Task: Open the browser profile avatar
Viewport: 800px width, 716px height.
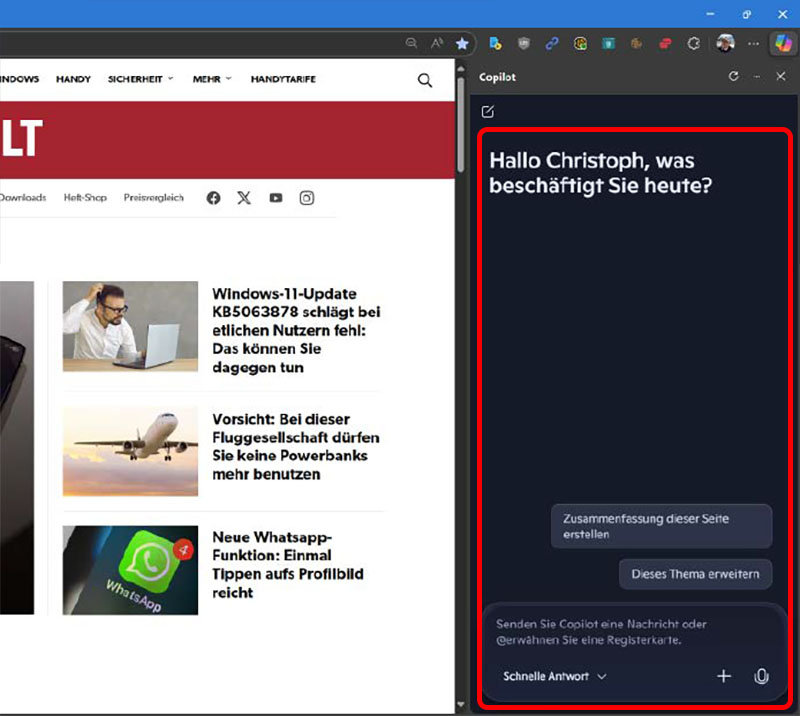Action: point(727,43)
